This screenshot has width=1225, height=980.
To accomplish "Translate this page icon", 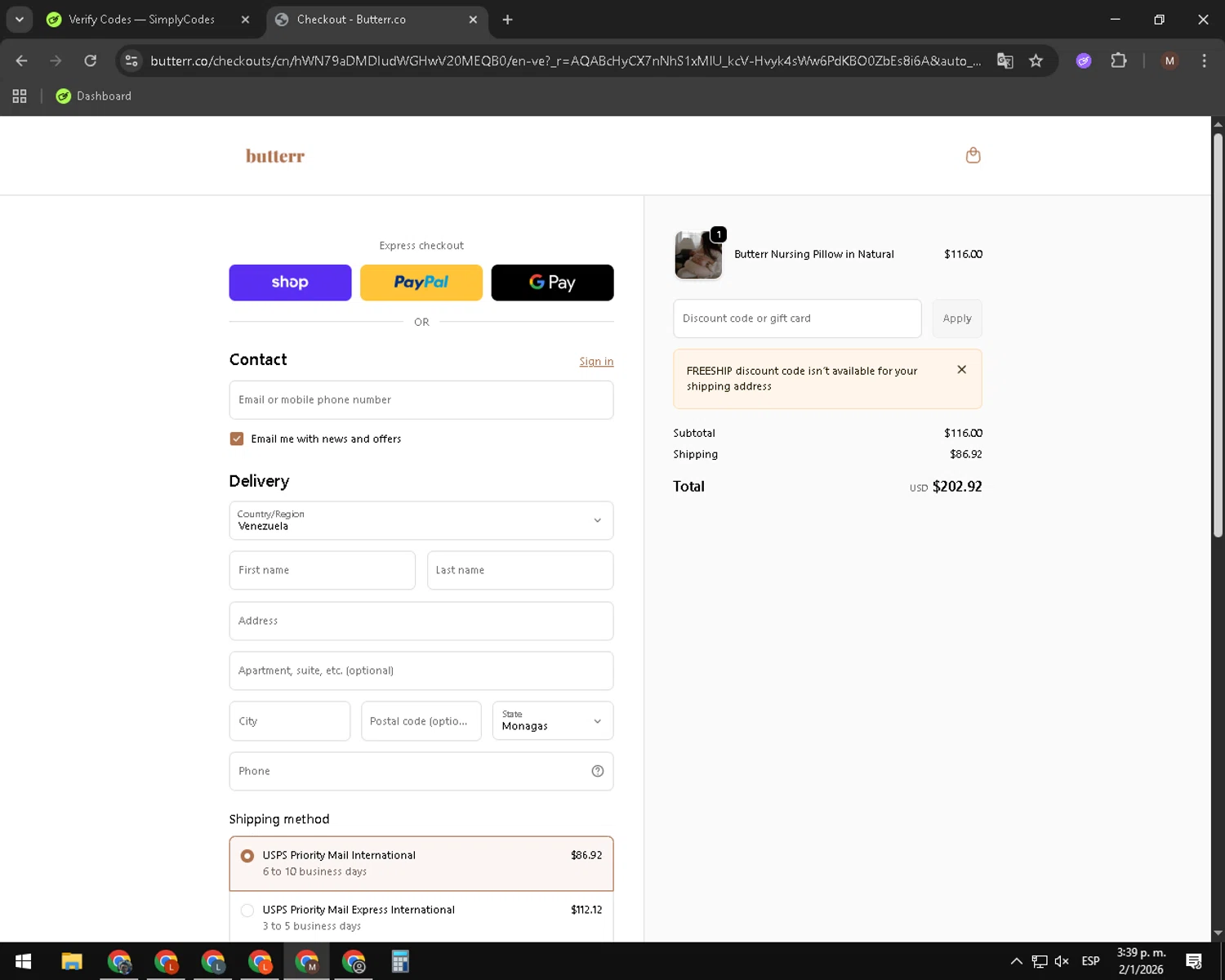I will [1005, 60].
